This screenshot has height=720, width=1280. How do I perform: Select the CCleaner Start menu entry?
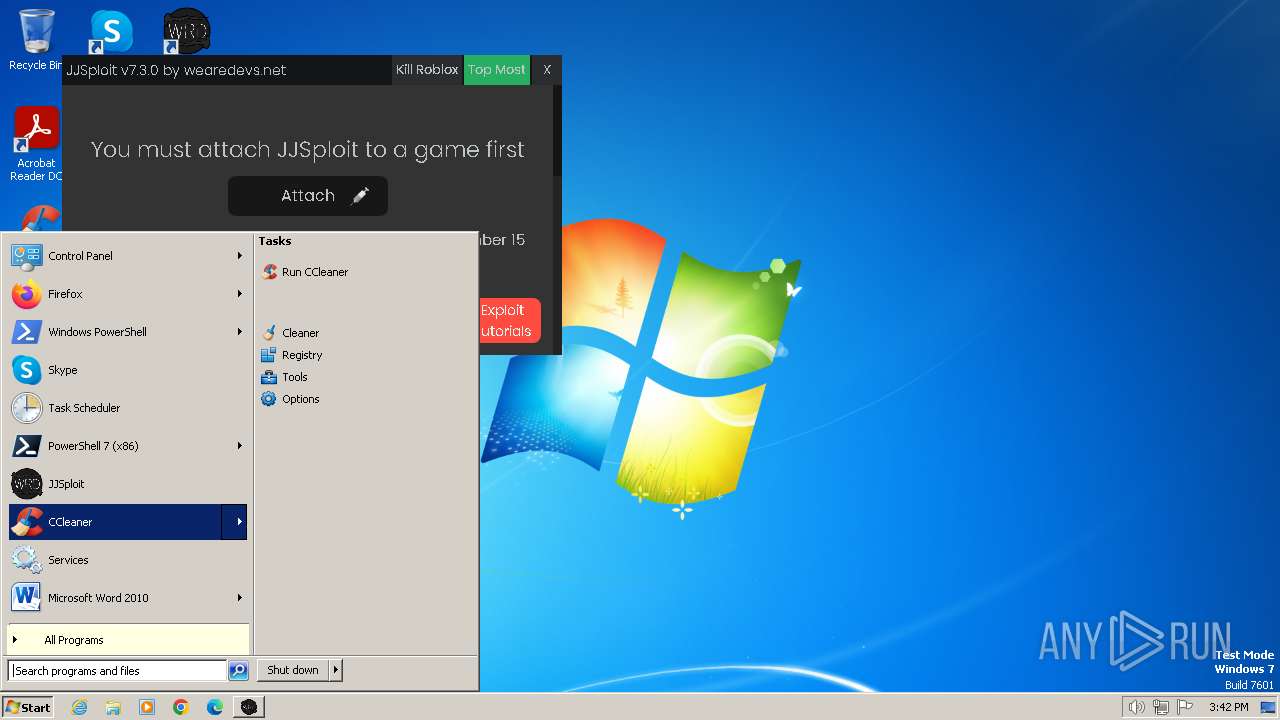[115, 522]
